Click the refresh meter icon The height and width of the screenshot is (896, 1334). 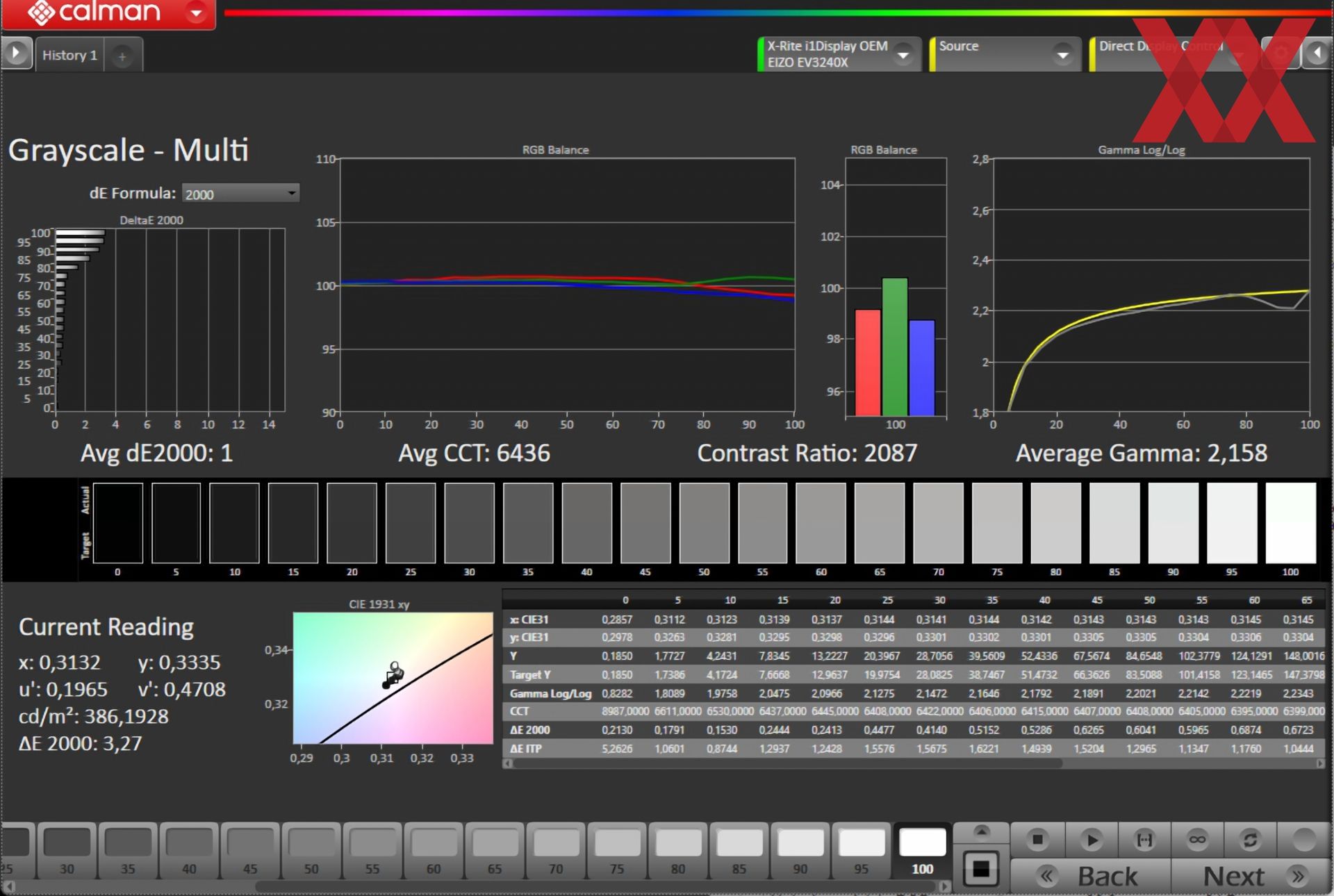click(1251, 840)
